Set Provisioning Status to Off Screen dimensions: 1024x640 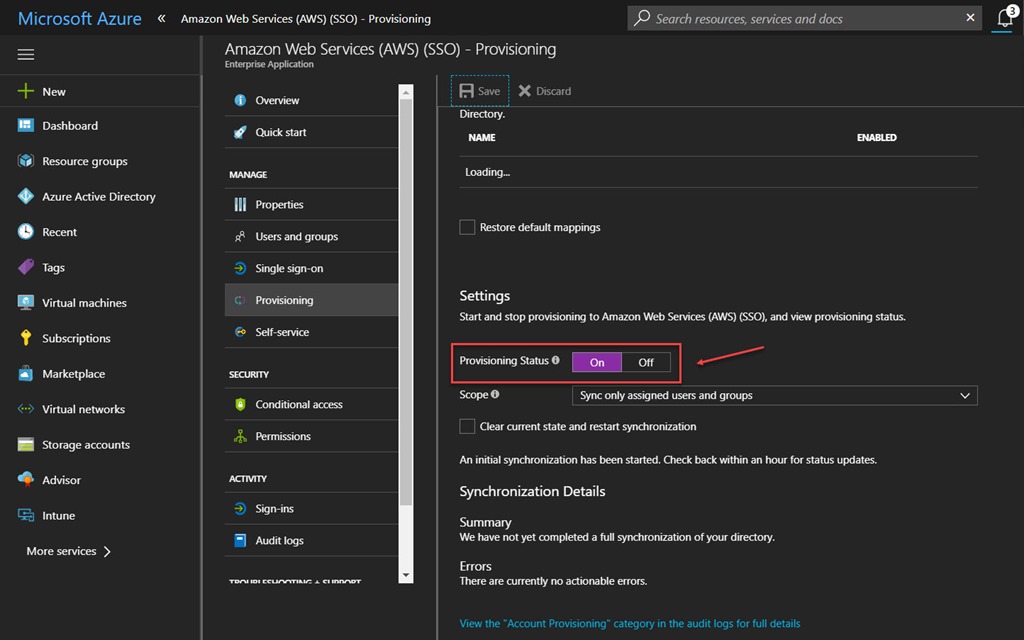pos(646,362)
